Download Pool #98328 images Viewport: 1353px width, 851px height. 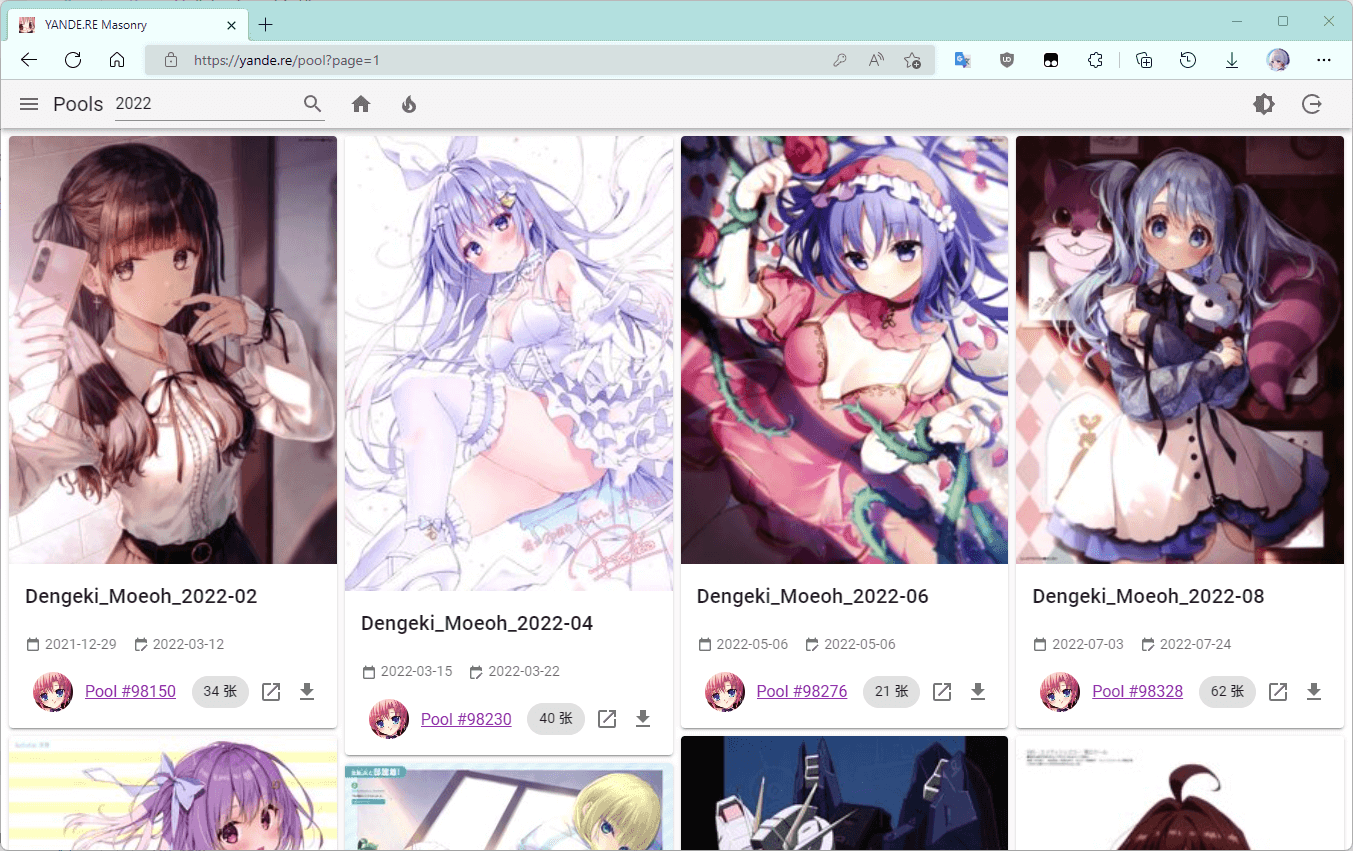point(1314,691)
